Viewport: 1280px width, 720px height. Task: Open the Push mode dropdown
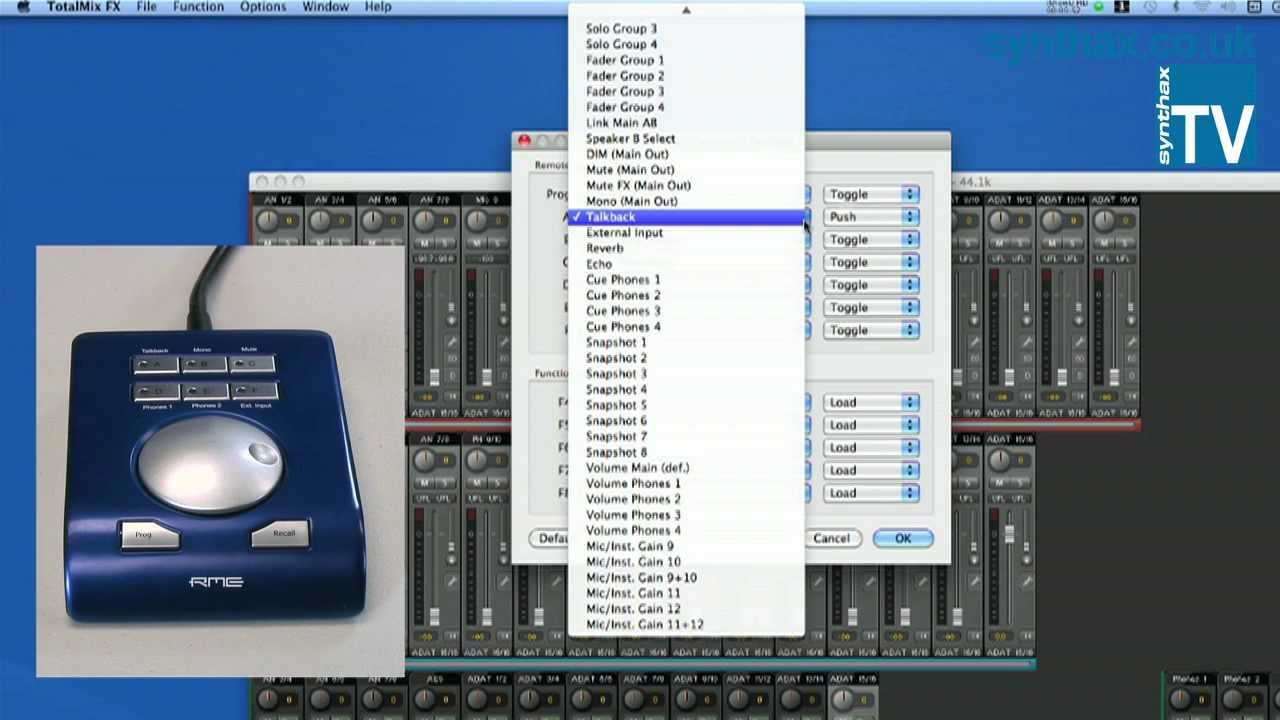click(x=871, y=217)
